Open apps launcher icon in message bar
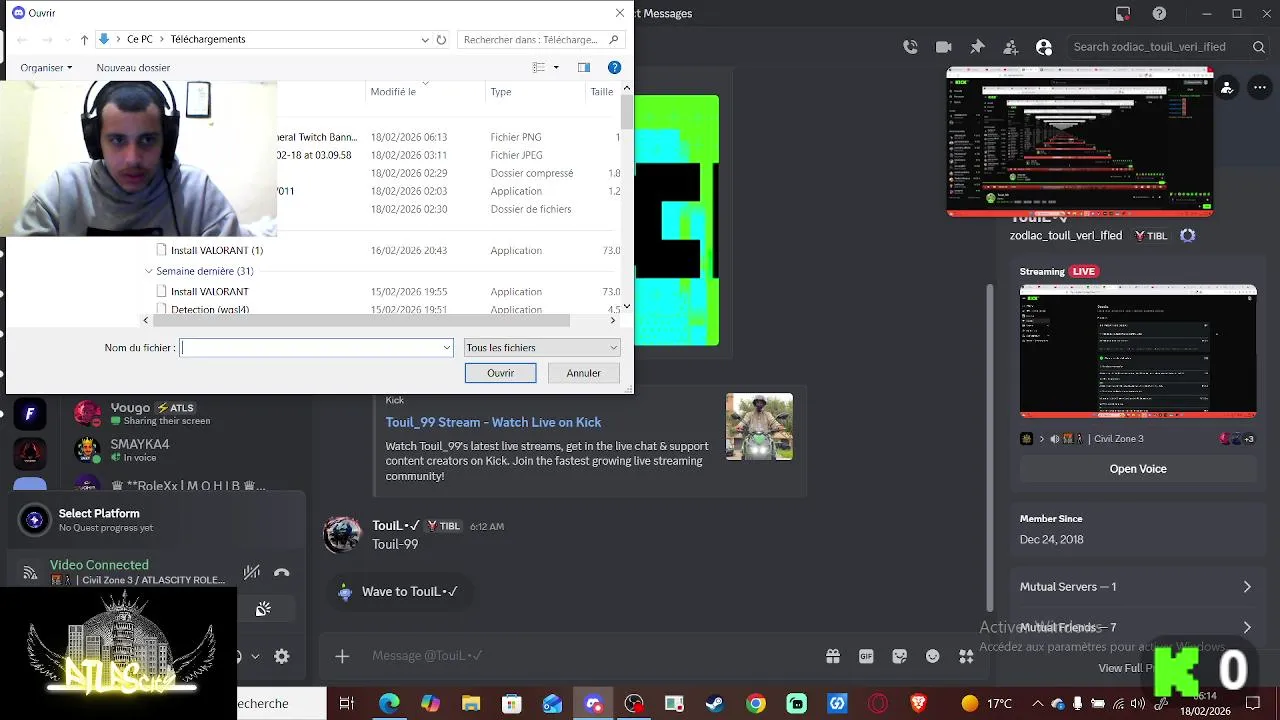 (x=966, y=656)
